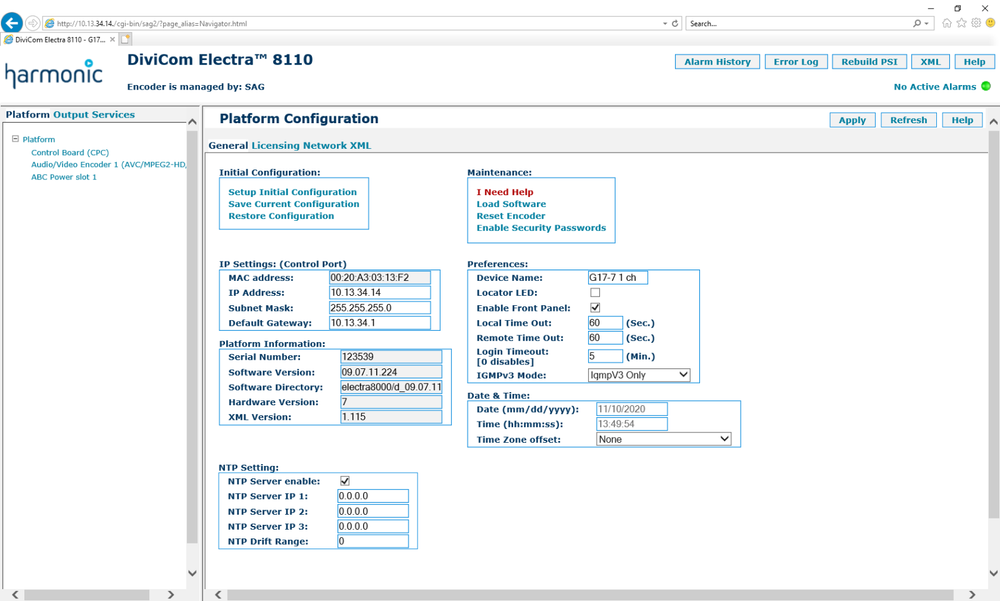This screenshot has height=601, width=1000.
Task: Select ABC Power slot 1 tree item
Action: 64,177
